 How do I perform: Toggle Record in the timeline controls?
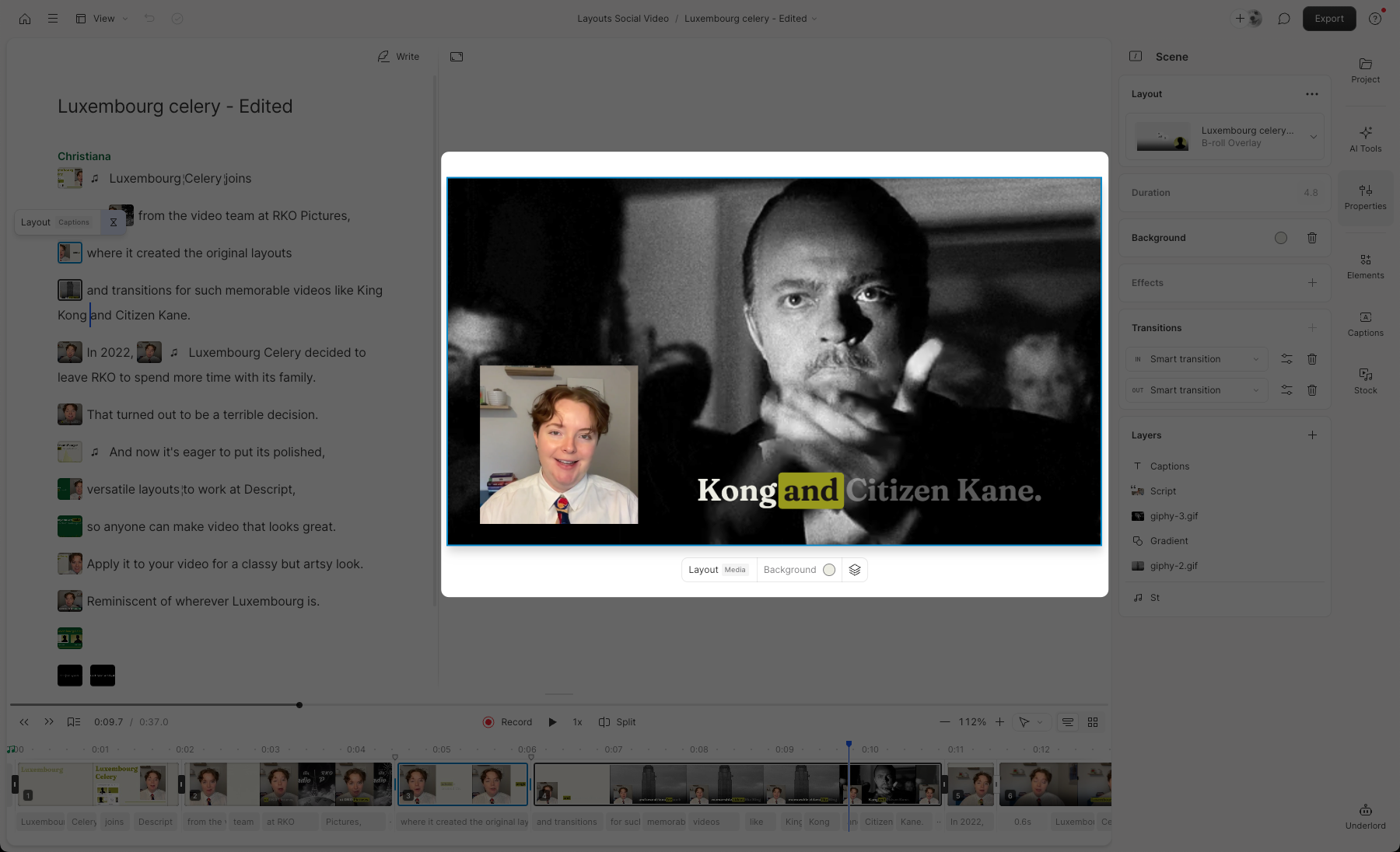tap(507, 721)
